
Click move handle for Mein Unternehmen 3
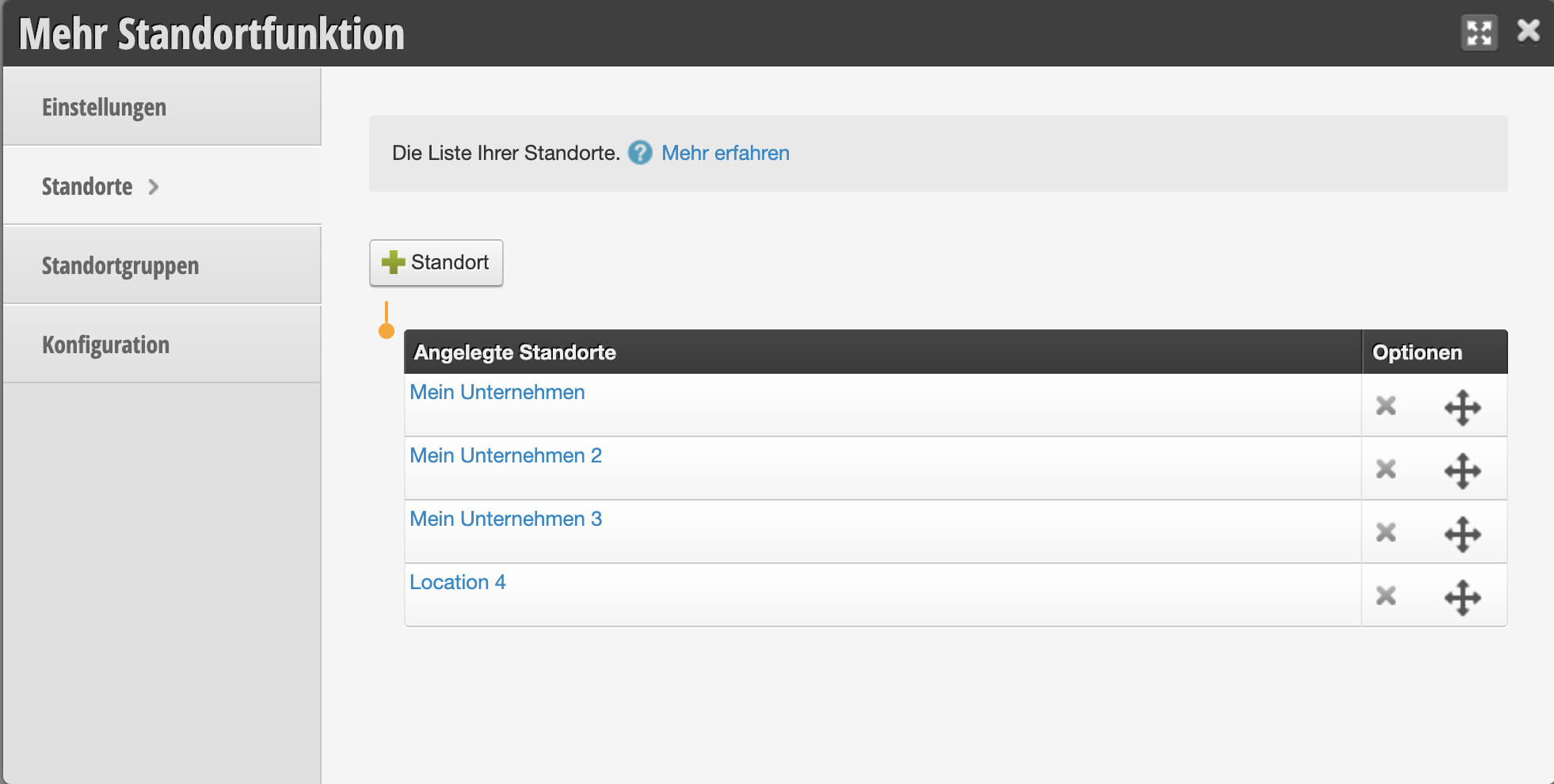pyautogui.click(x=1462, y=535)
